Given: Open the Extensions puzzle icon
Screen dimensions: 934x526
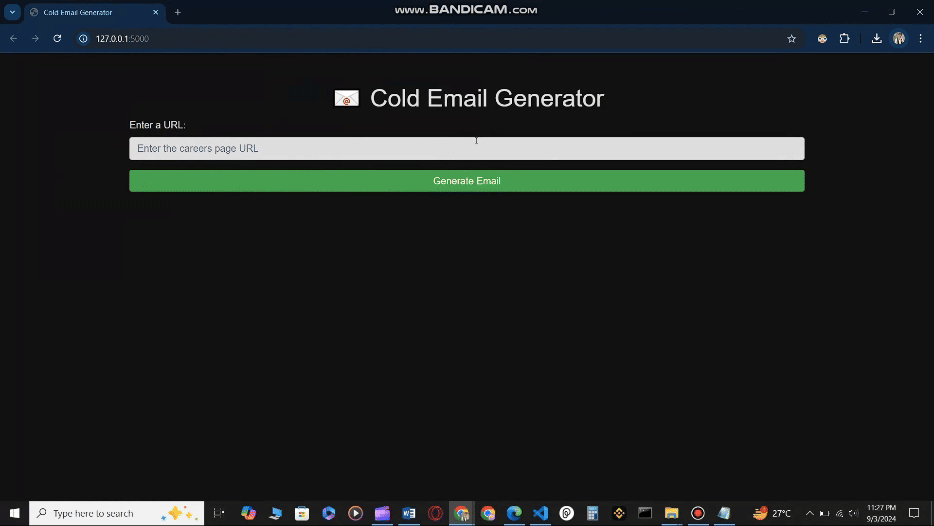Looking at the screenshot, I should [x=844, y=39].
